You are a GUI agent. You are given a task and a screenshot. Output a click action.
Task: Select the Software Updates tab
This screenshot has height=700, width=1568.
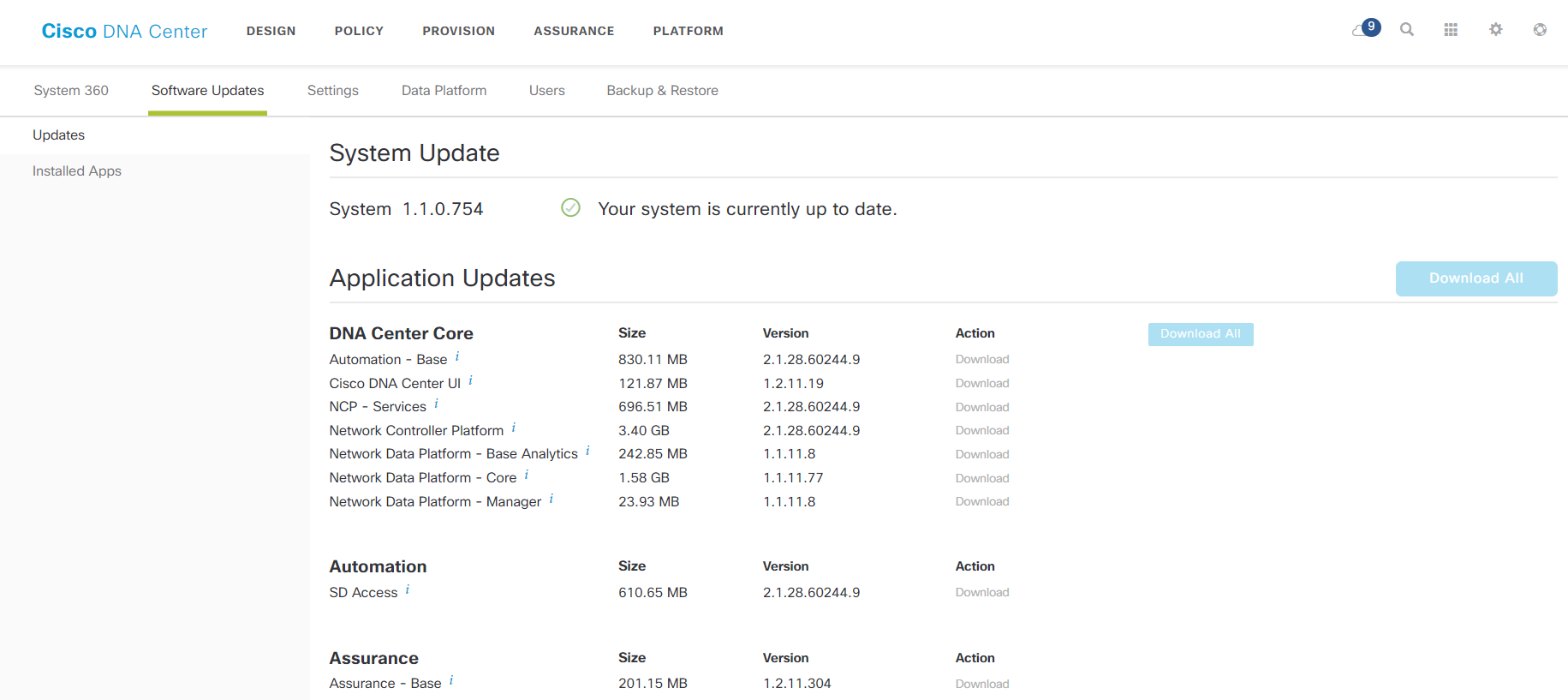coord(207,91)
